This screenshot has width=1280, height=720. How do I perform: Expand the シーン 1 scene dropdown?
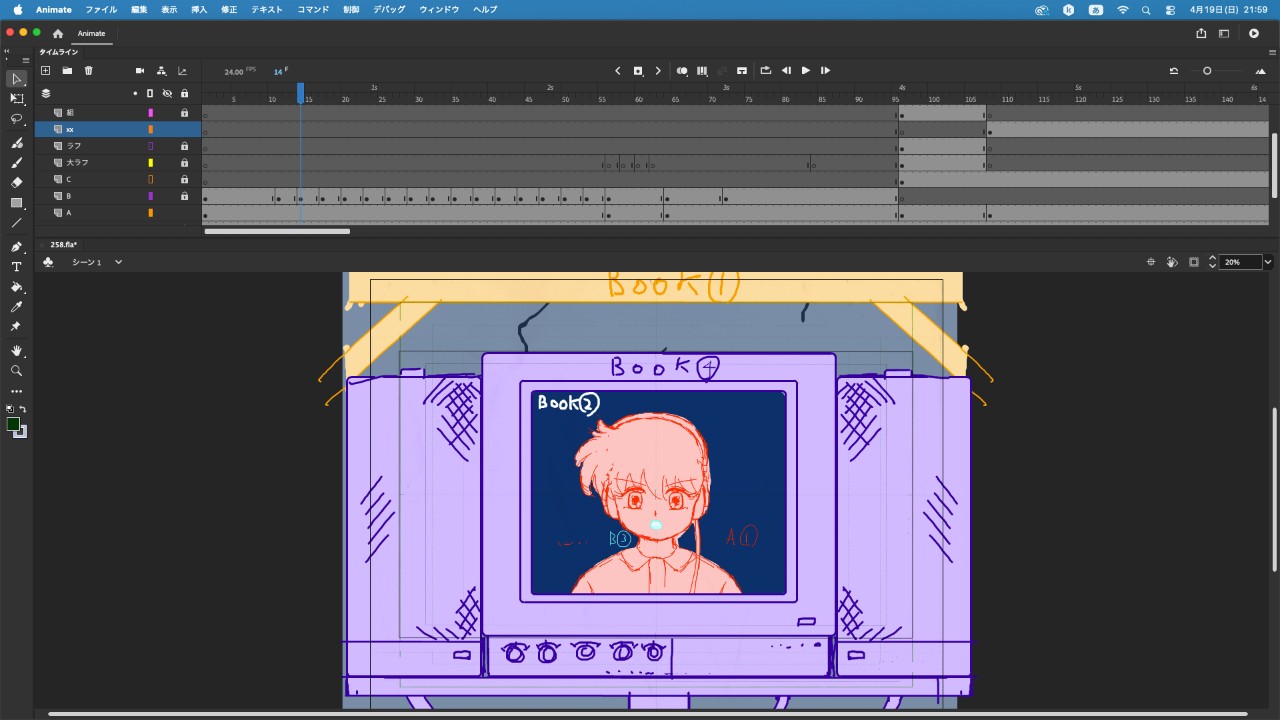(118, 262)
